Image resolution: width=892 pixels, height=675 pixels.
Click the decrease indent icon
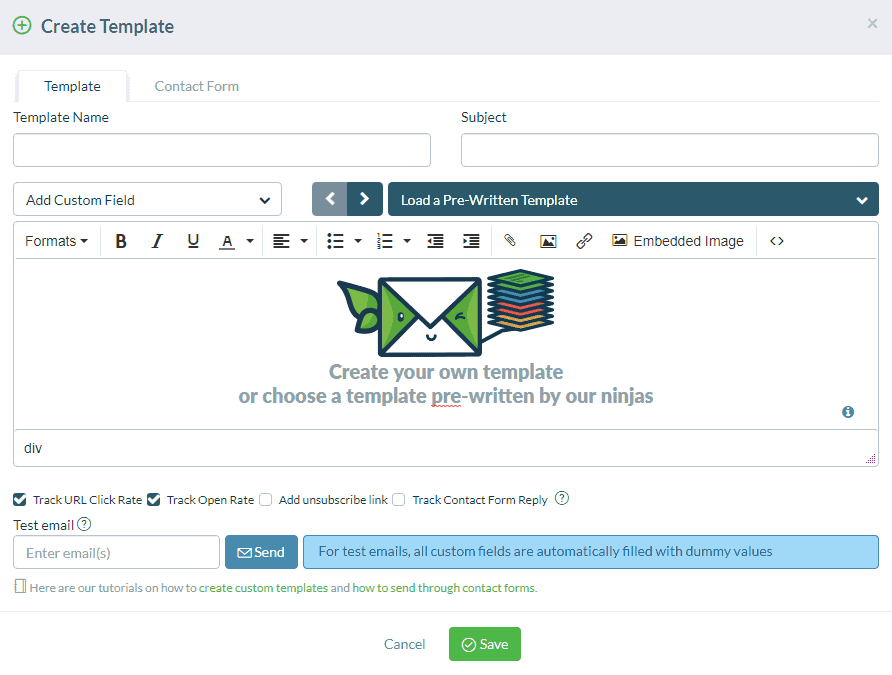click(435, 241)
